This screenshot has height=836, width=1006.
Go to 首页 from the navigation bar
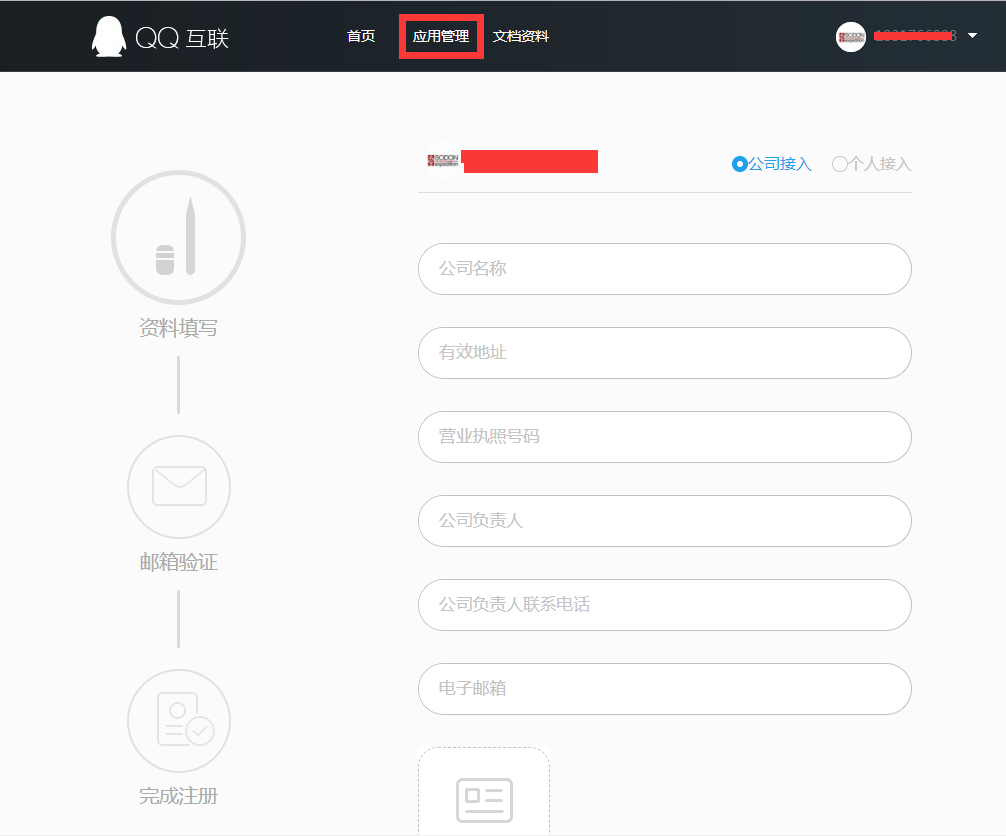coord(360,36)
